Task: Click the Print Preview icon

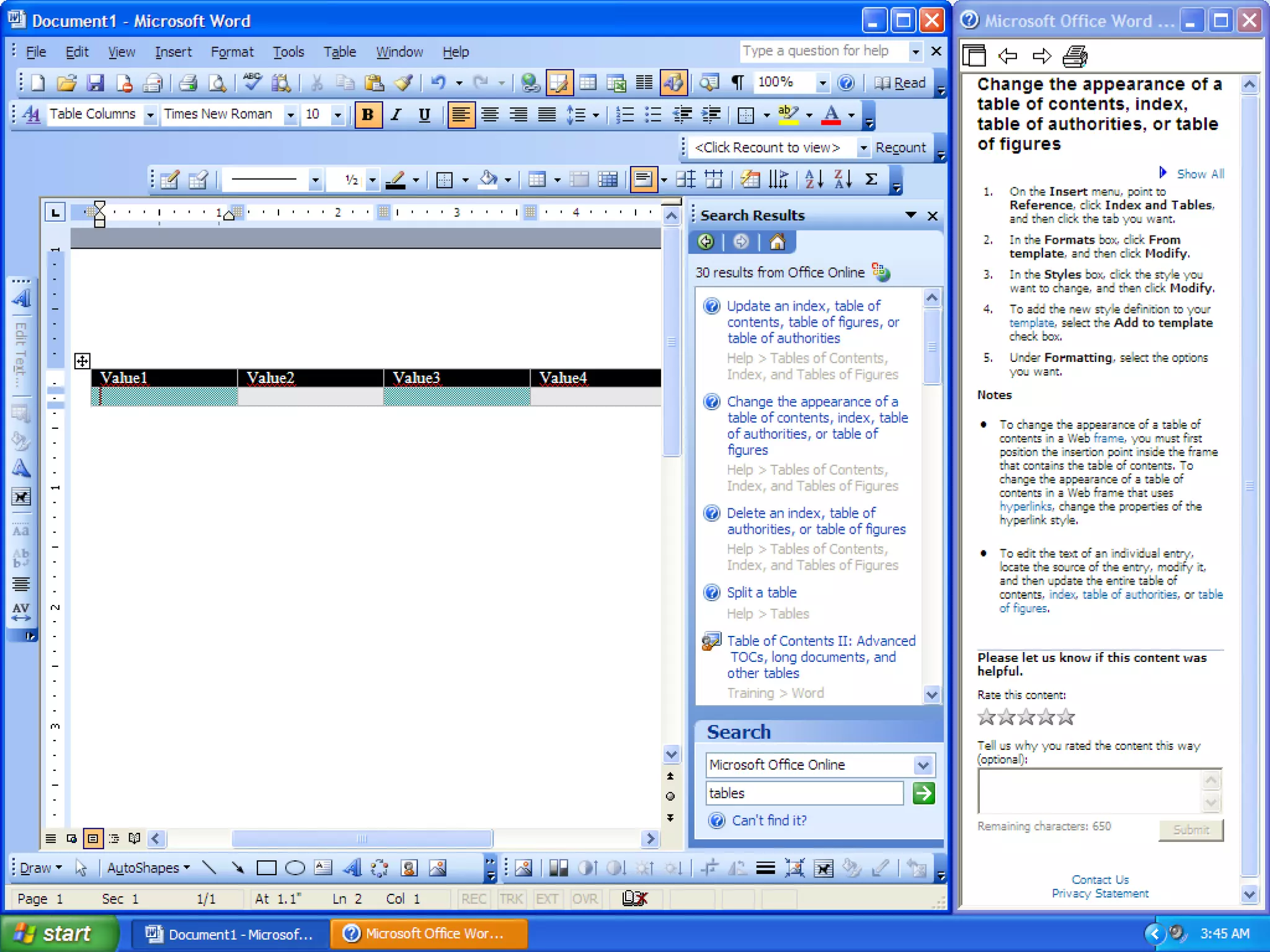Action: pos(217,82)
